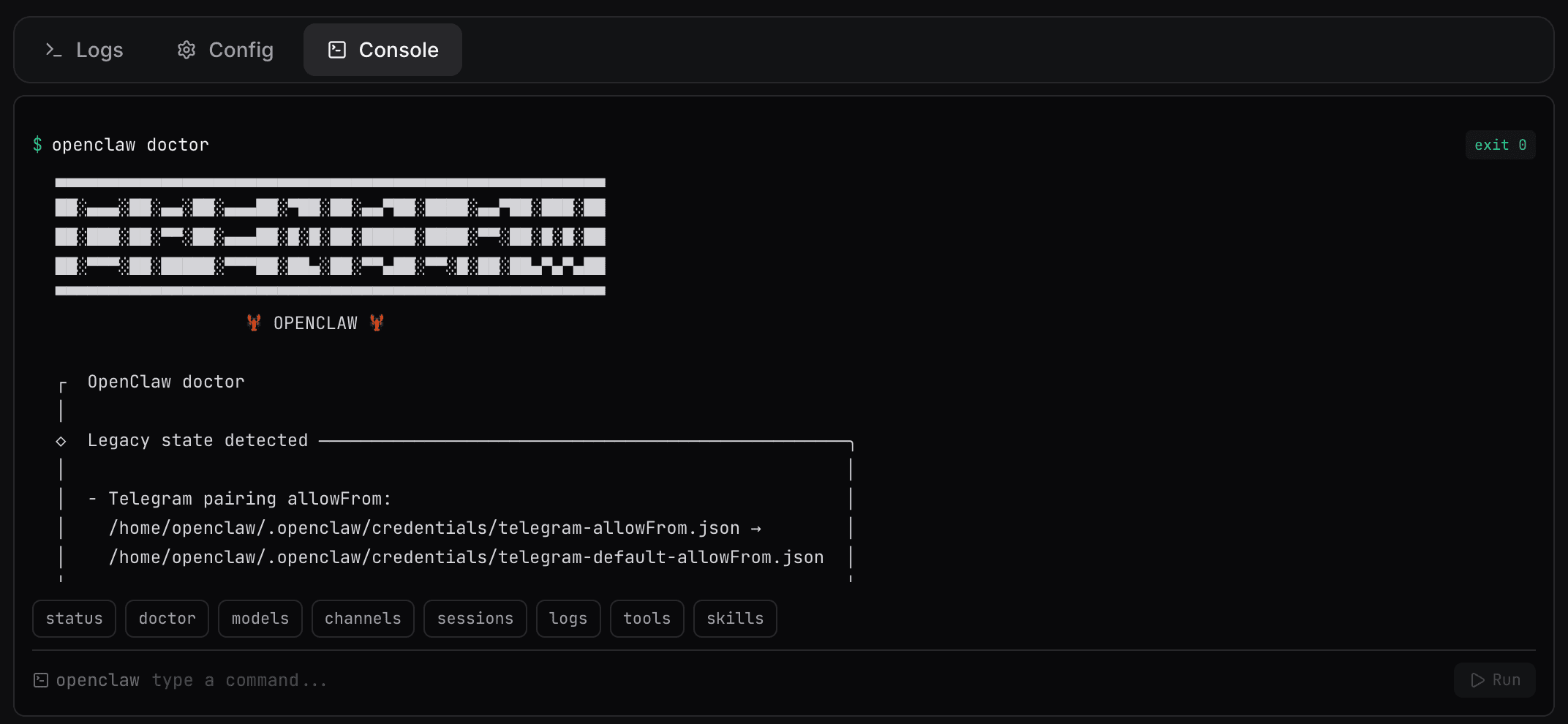Click the skills command shortcut

point(735,618)
